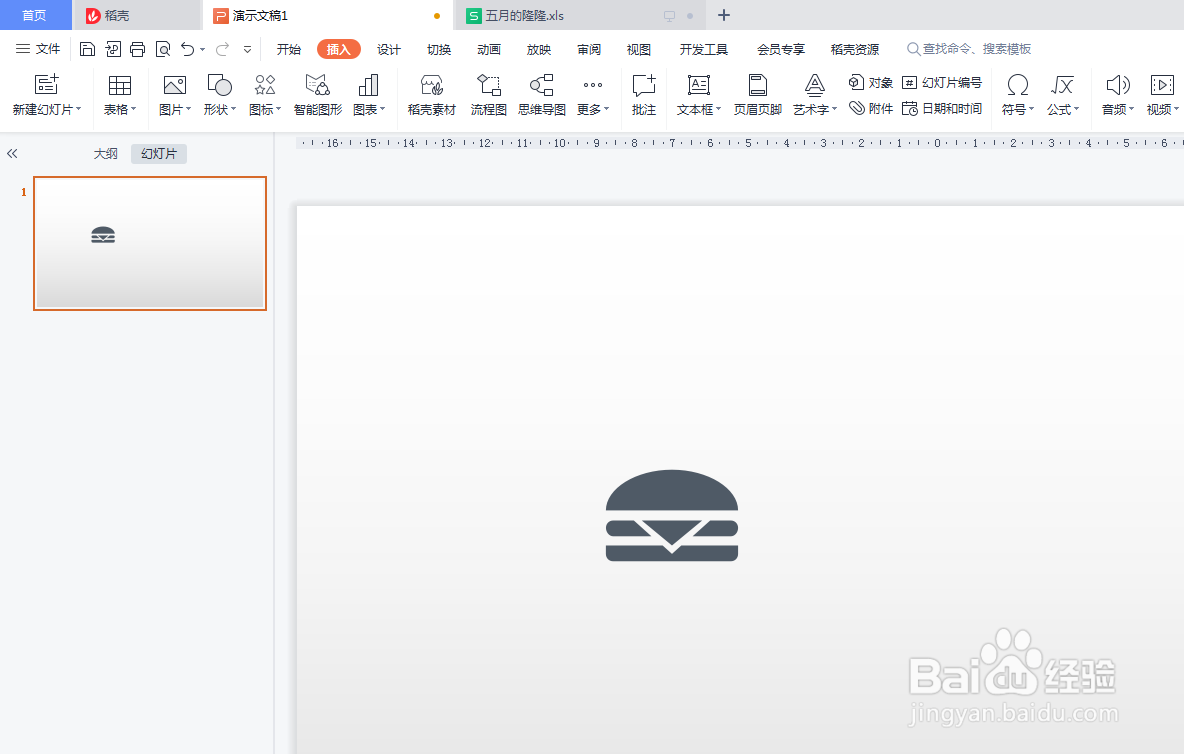Switch to the 视图 (View) tab
1184x754 pixels.
[639, 49]
